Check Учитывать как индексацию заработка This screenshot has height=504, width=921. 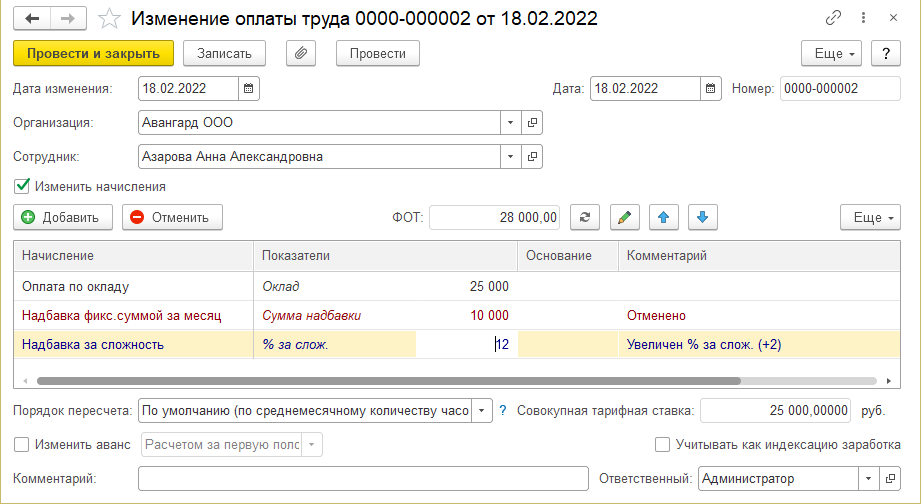(x=662, y=444)
